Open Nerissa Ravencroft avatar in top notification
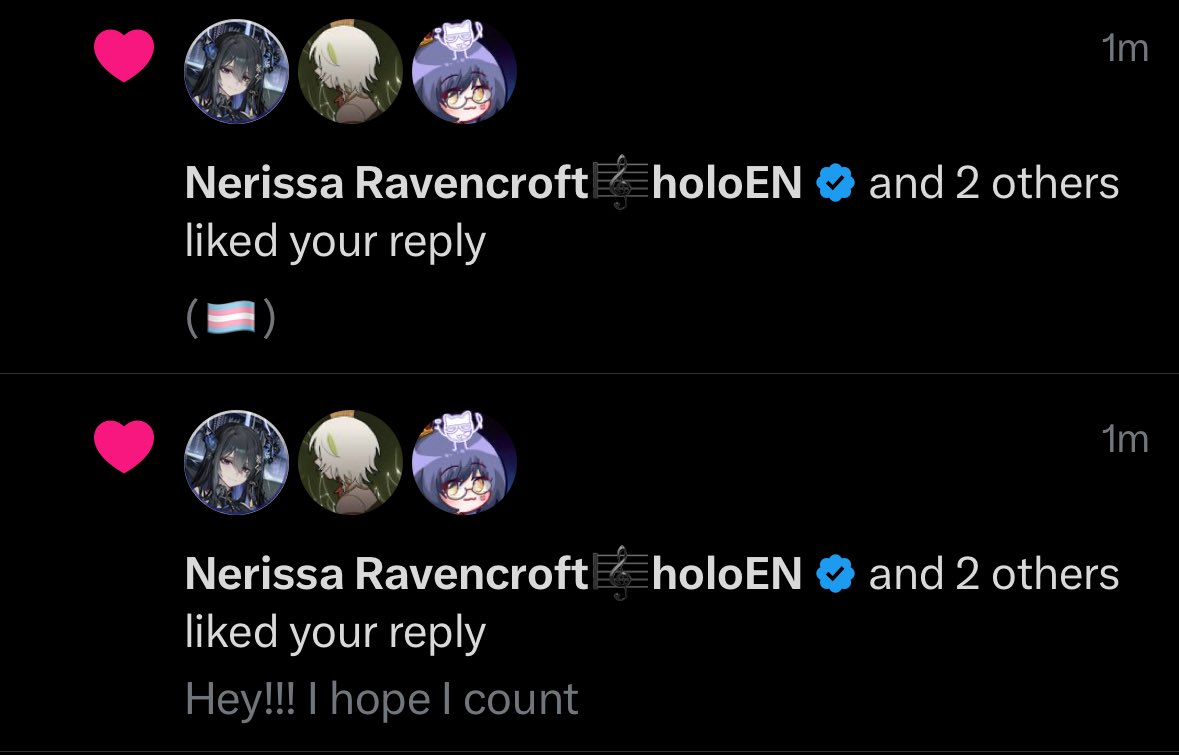Viewport: 1179px width, 755px height. point(236,71)
